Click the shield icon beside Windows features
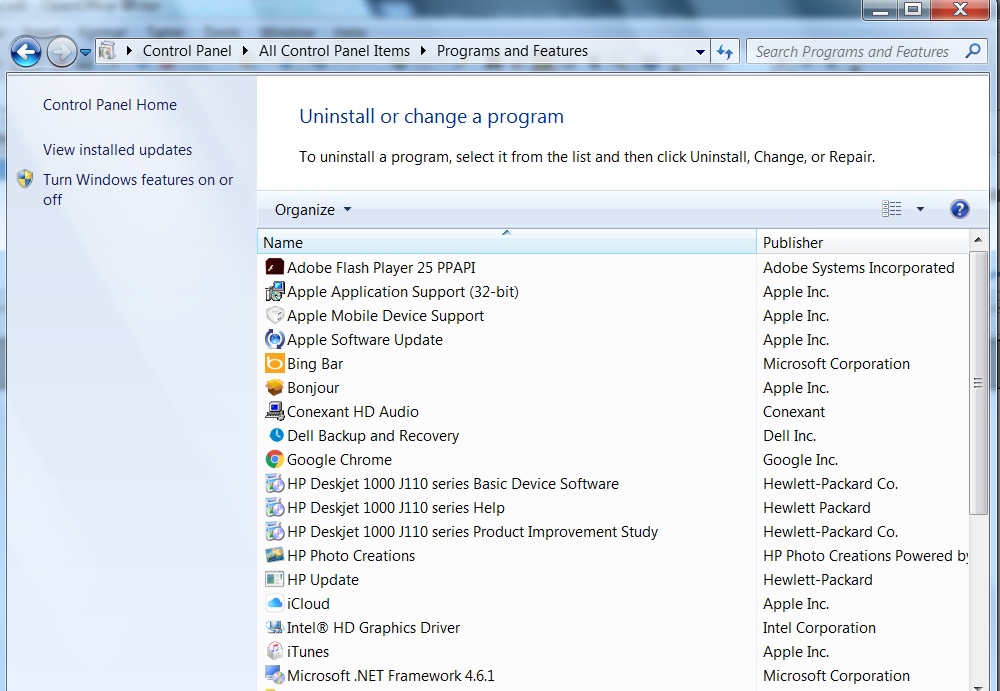Screen dimensions: 1000x691 pos(25,179)
